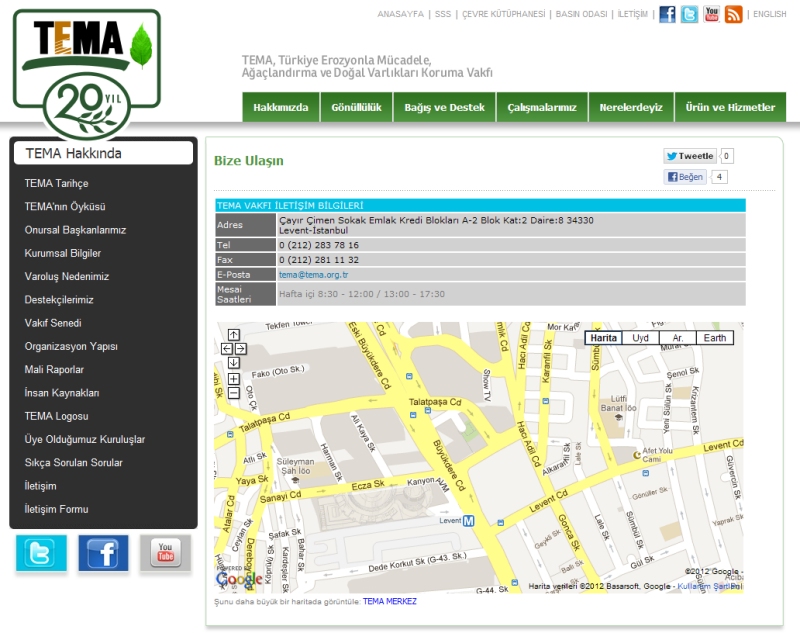Open ÇEVRE KÜTÜPHANESİ link

click(504, 14)
